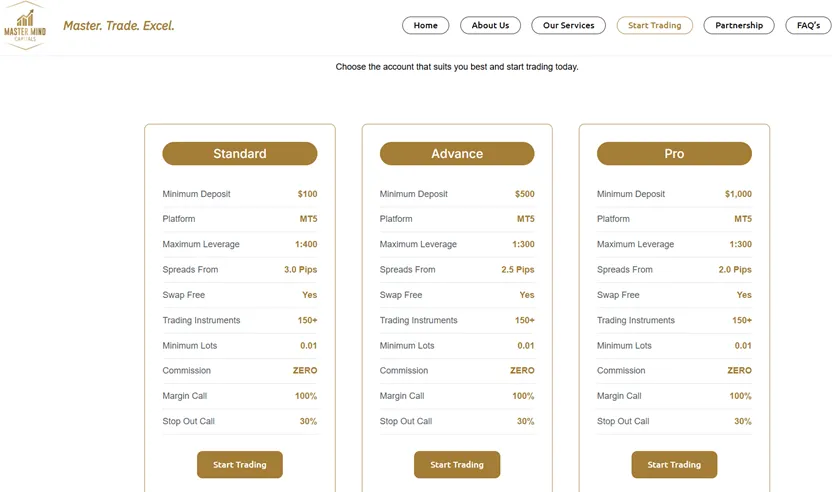The width and height of the screenshot is (832, 492).
Task: Click the Master Mind Capitals logo
Action: 25,25
